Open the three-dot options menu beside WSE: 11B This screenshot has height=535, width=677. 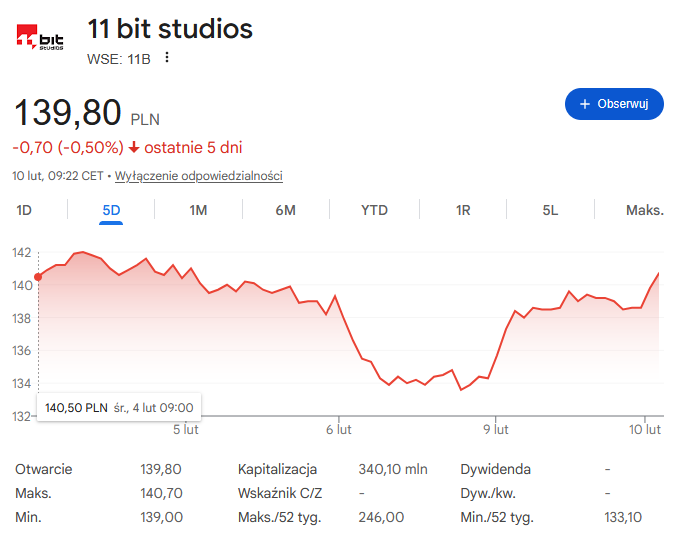(x=167, y=57)
